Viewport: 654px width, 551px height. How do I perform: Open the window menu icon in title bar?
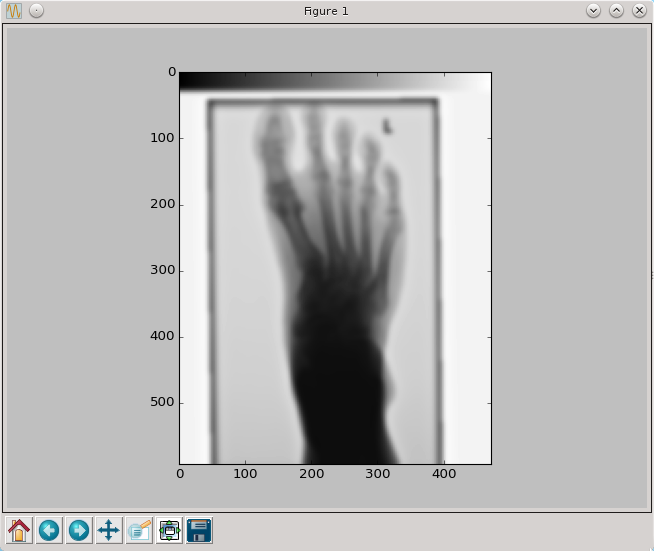click(x=15, y=11)
